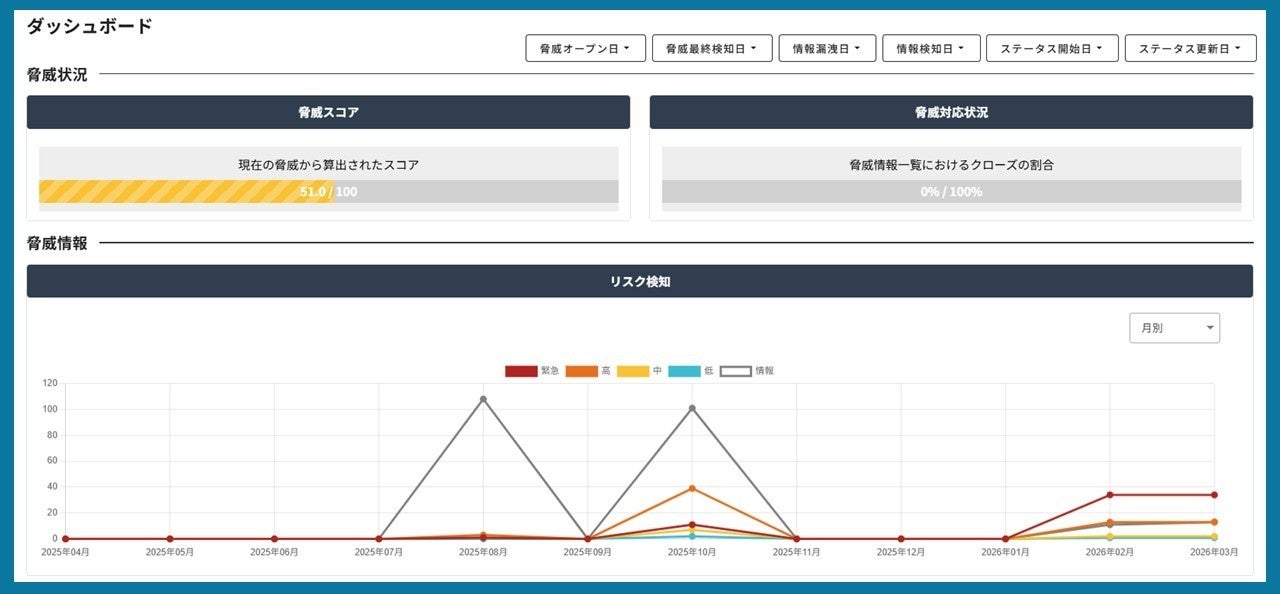
Task: Select the 情報 peak point at 2025年08月
Action: tap(483, 399)
